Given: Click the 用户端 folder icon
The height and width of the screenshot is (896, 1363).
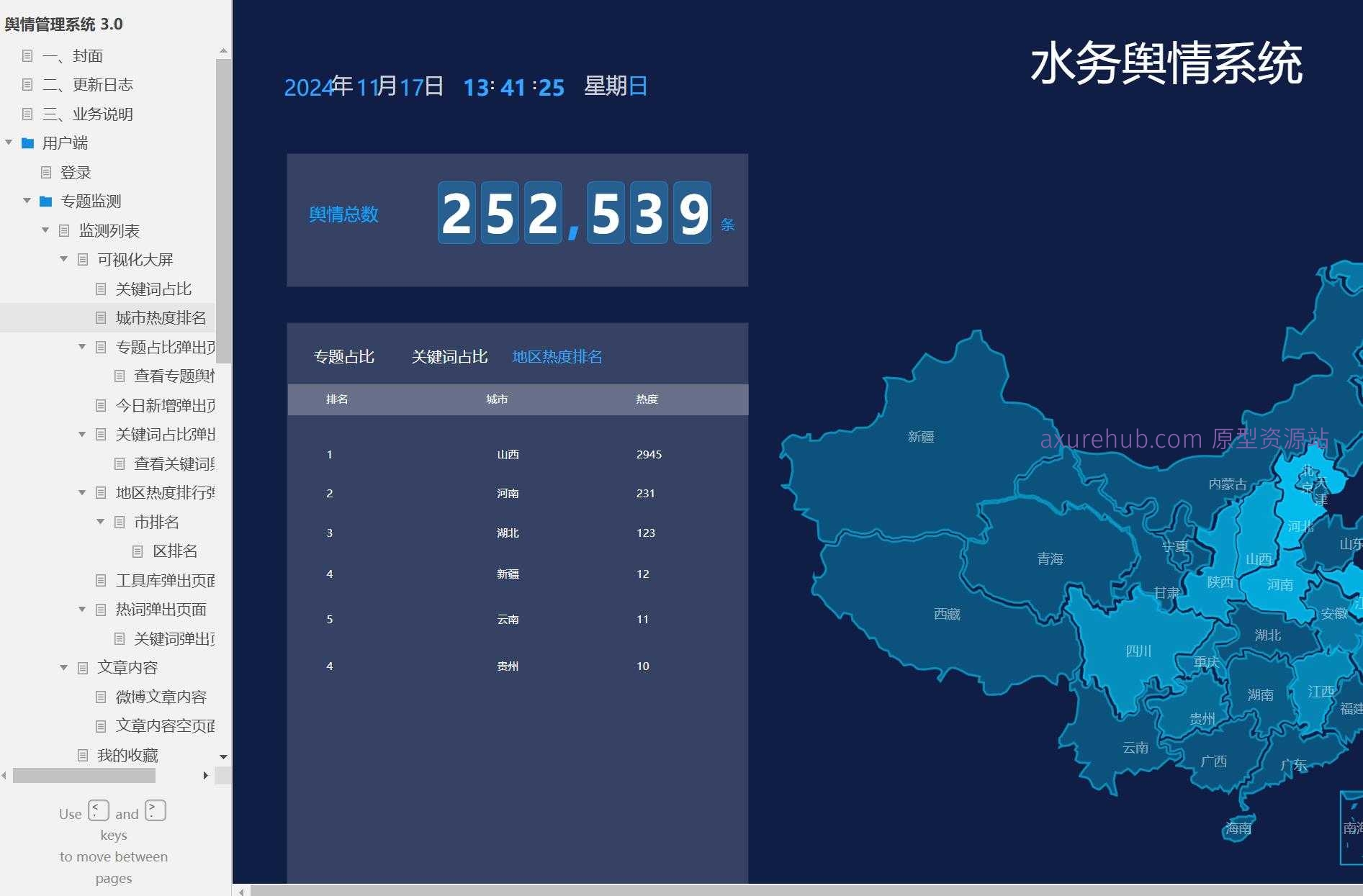Looking at the screenshot, I should (28, 143).
